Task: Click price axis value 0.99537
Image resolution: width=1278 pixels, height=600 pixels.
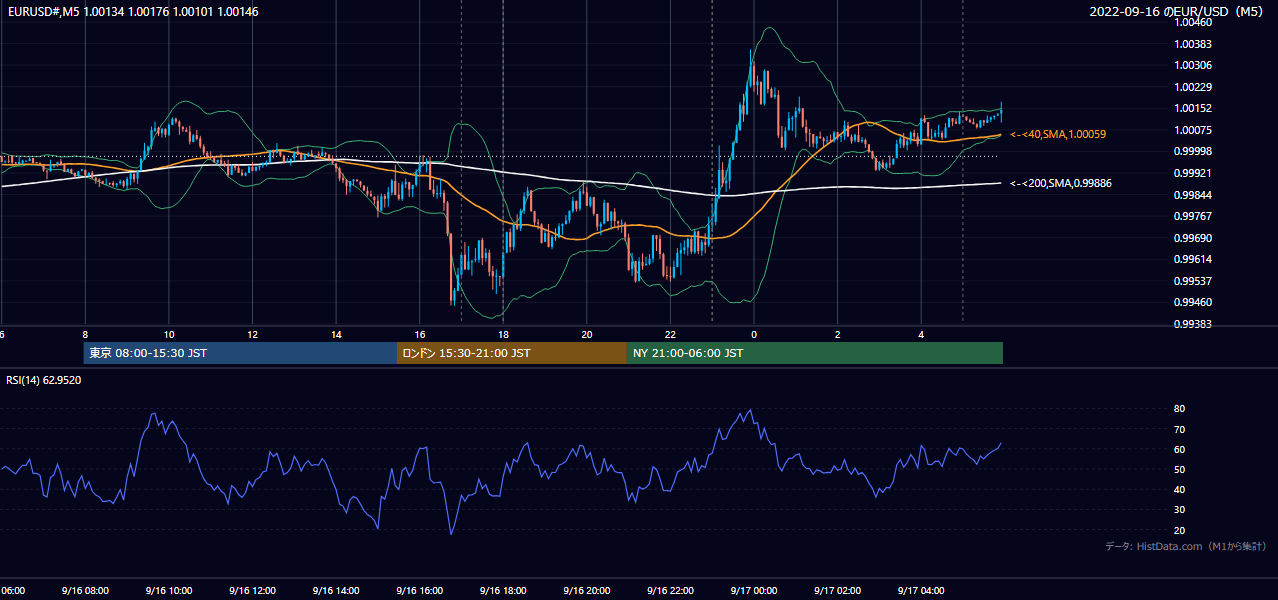Action: tap(1193, 281)
